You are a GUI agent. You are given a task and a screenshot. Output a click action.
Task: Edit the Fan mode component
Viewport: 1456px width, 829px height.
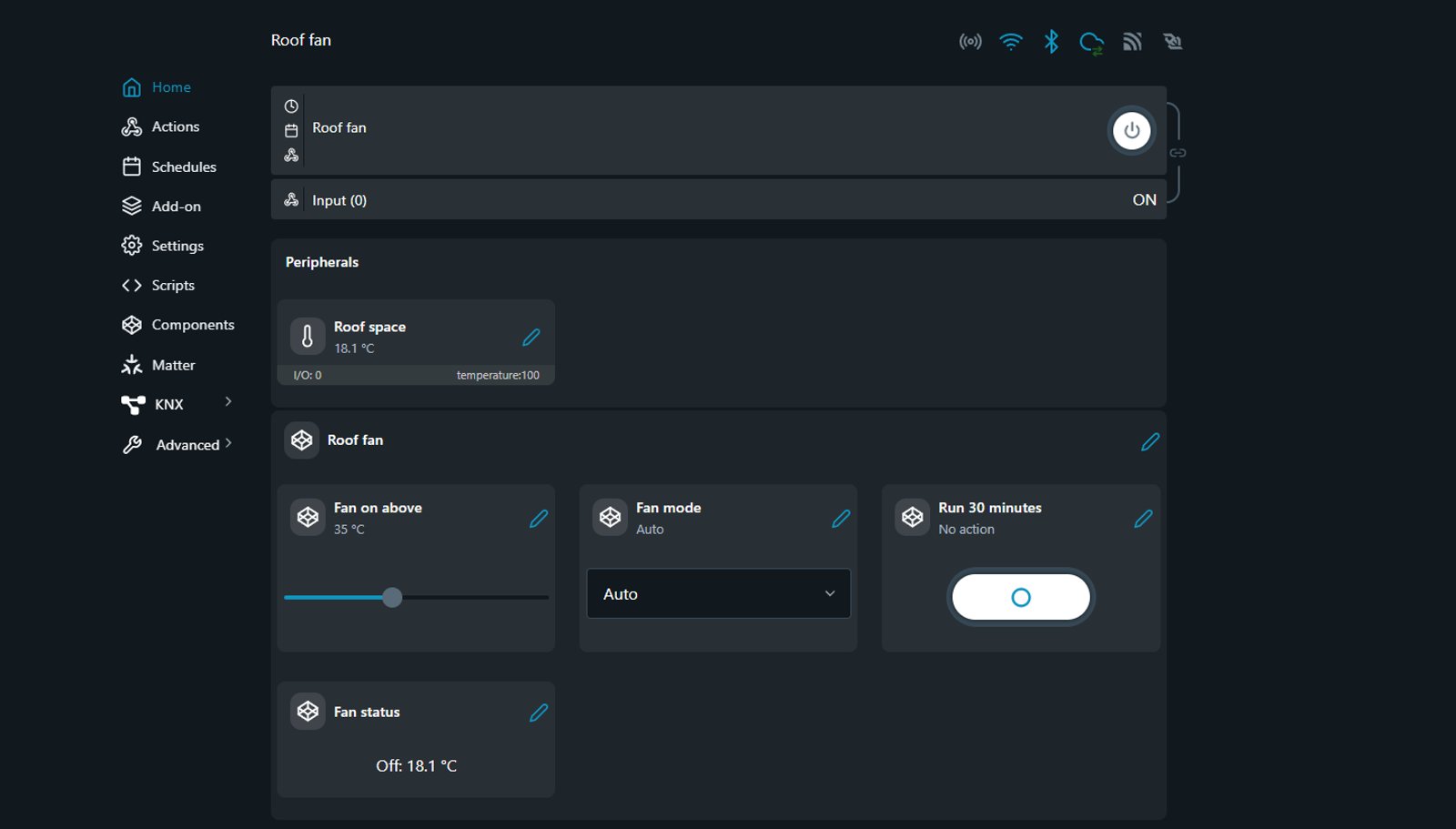[x=841, y=519]
